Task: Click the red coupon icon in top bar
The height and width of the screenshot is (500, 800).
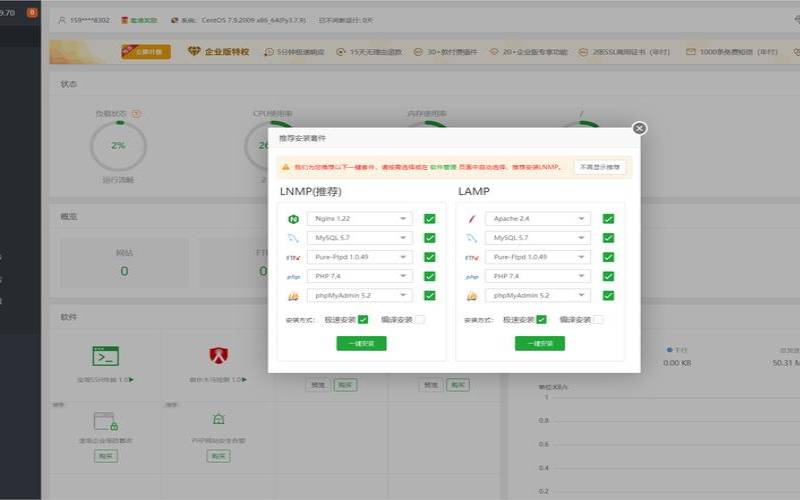Action: [x=124, y=20]
